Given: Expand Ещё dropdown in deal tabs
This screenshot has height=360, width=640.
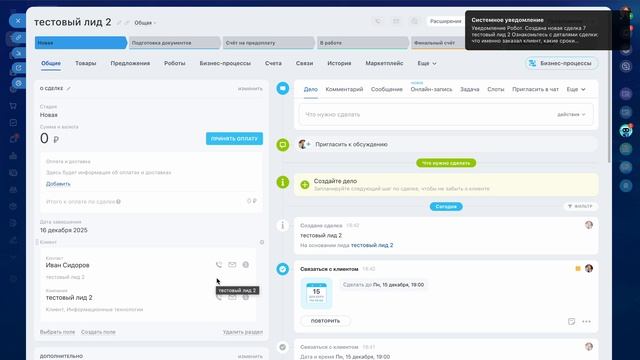Looking at the screenshot, I should point(427,63).
